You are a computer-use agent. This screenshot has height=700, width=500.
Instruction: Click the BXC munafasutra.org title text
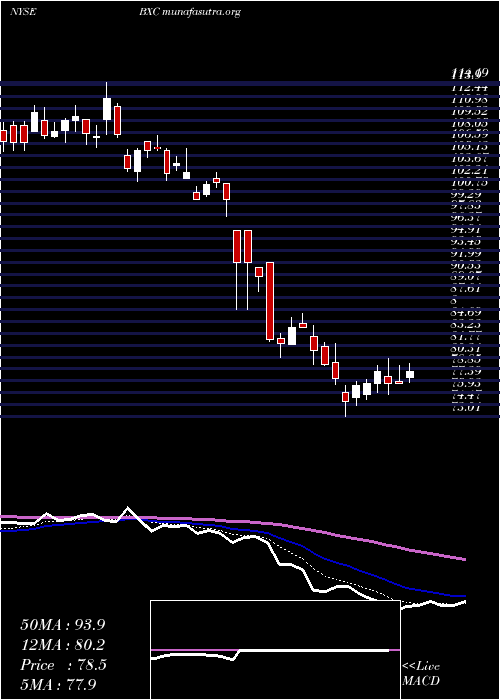pyautogui.click(x=190, y=12)
